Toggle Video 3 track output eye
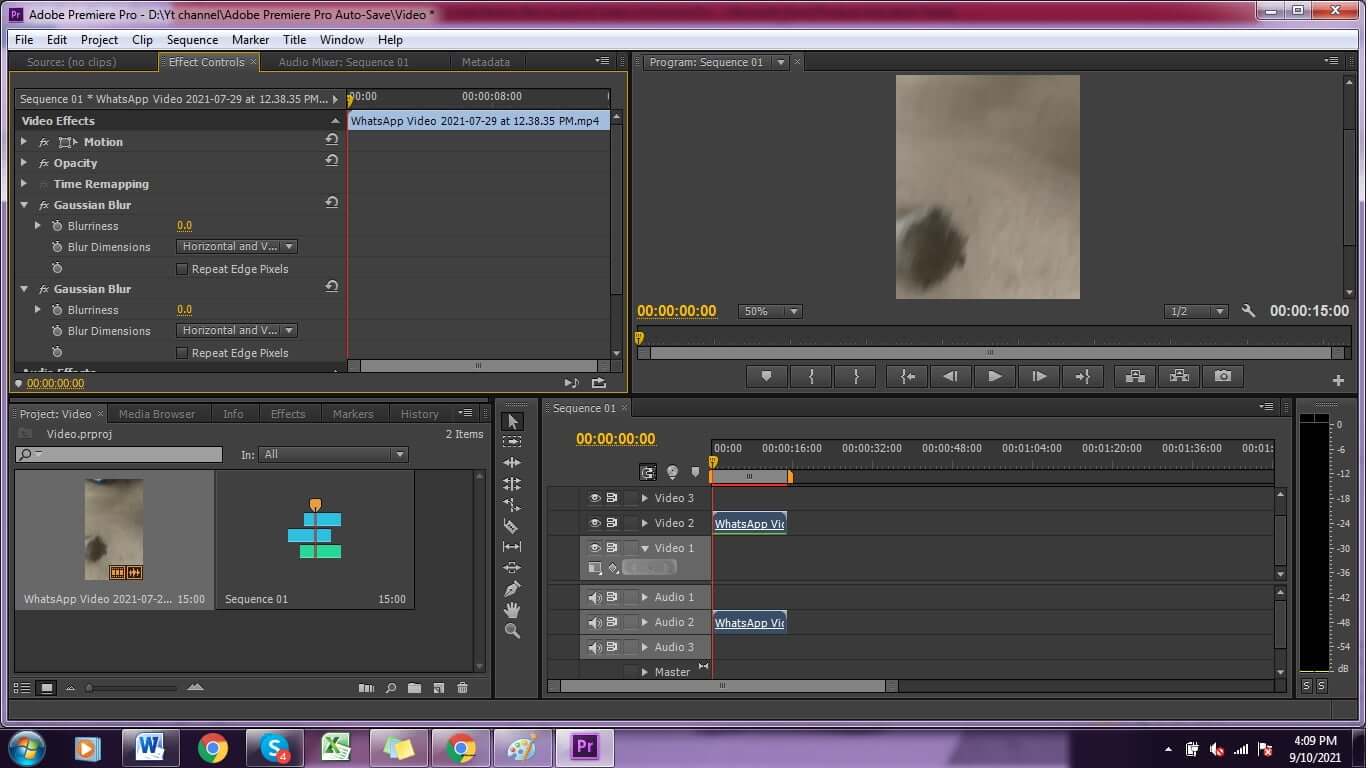 (594, 497)
